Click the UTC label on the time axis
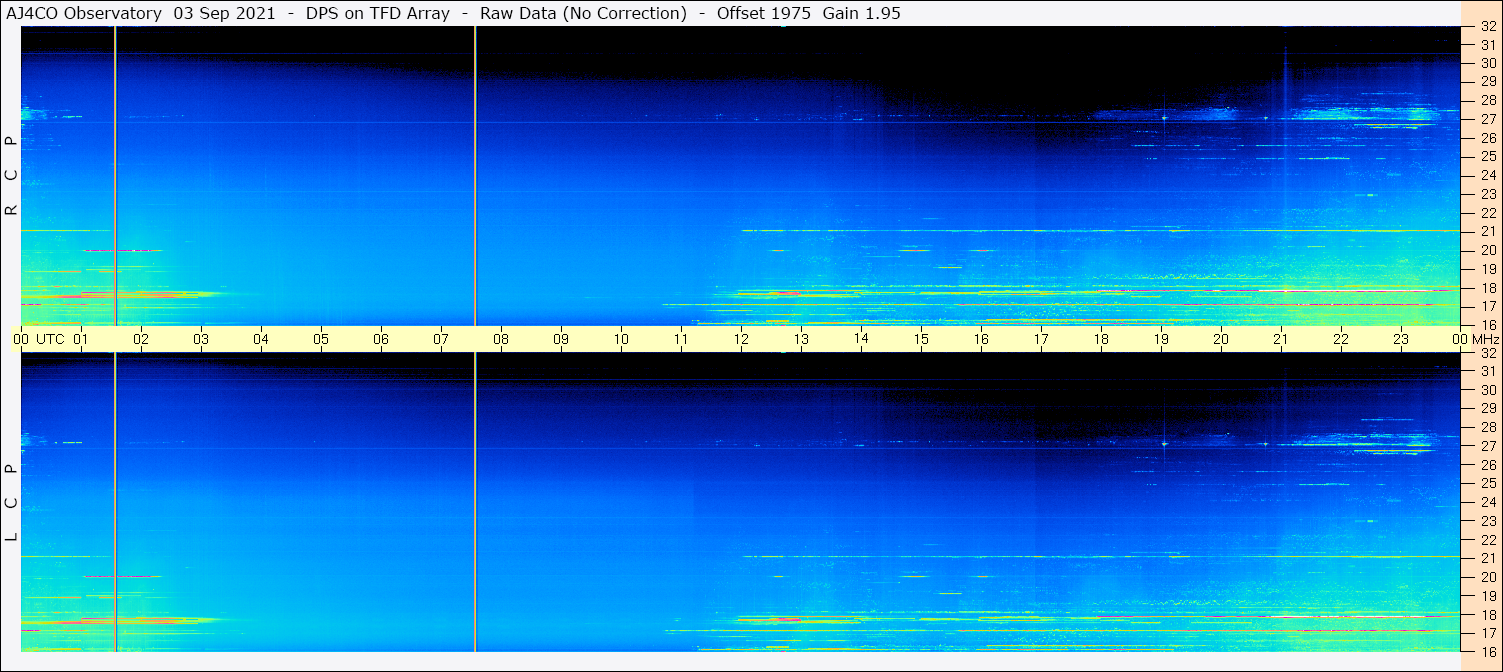1503x672 pixels. 51,339
